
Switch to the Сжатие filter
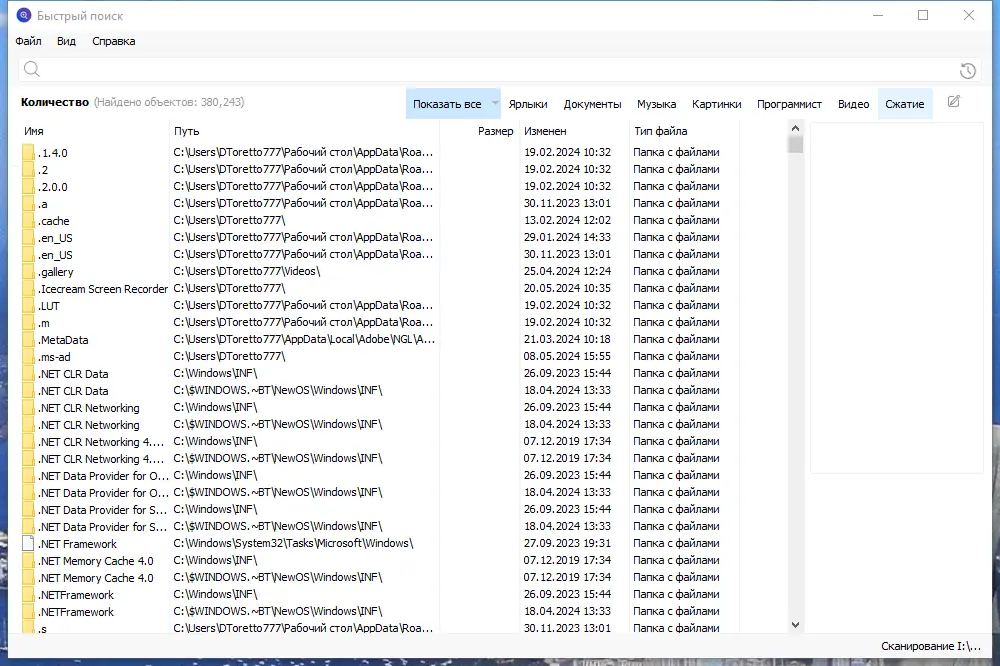[905, 104]
